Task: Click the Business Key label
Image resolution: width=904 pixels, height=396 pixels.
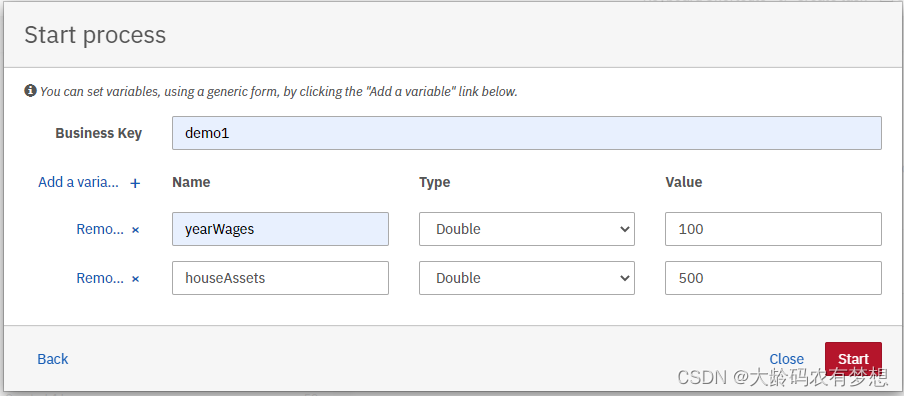Action: (99, 133)
